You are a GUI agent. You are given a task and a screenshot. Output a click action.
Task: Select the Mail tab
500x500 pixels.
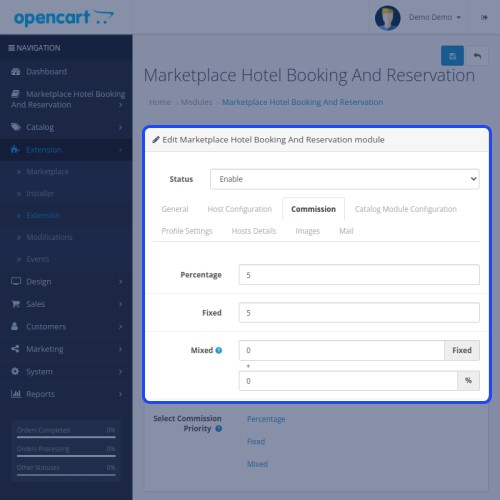click(346, 231)
